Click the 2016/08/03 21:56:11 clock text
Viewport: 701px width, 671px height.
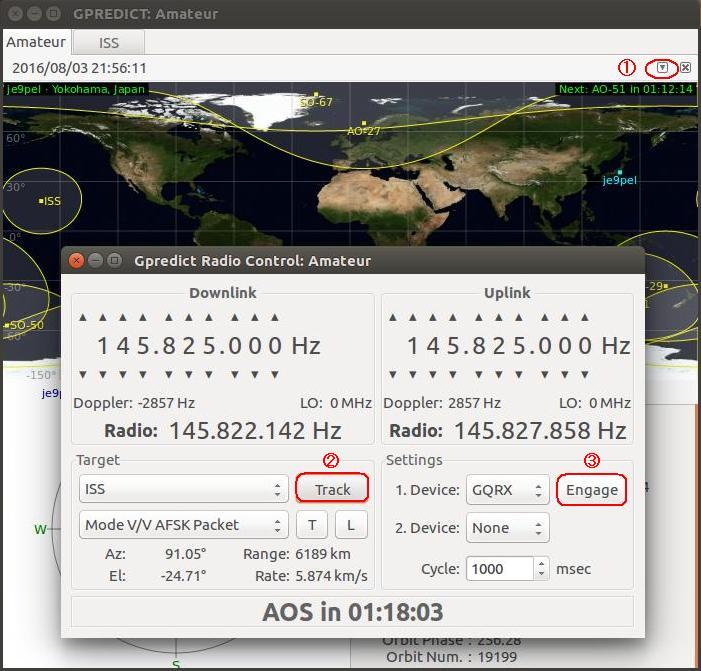point(79,68)
